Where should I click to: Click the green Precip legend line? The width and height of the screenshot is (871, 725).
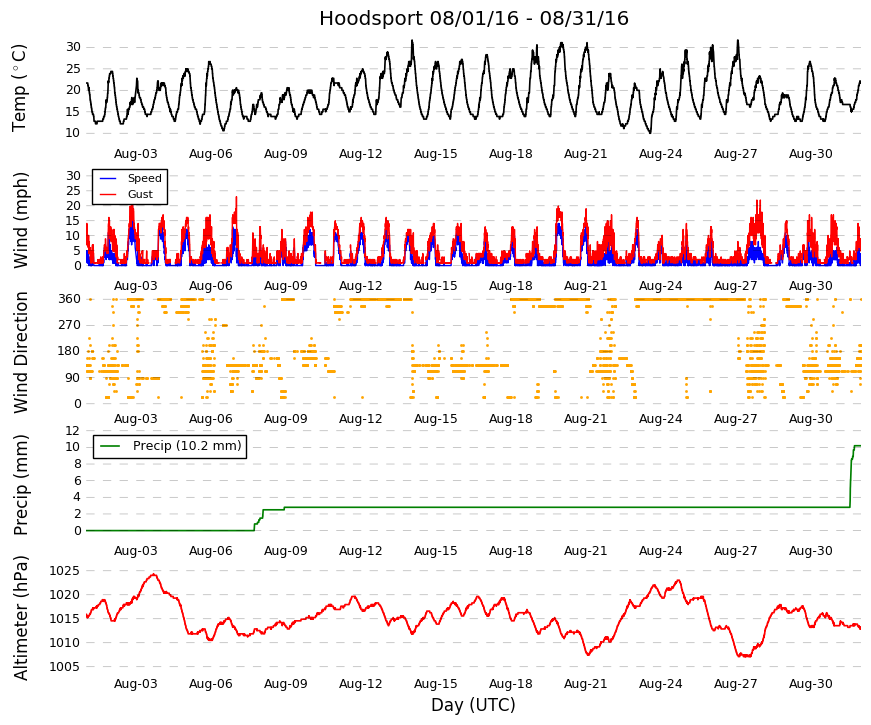pyautogui.click(x=110, y=446)
